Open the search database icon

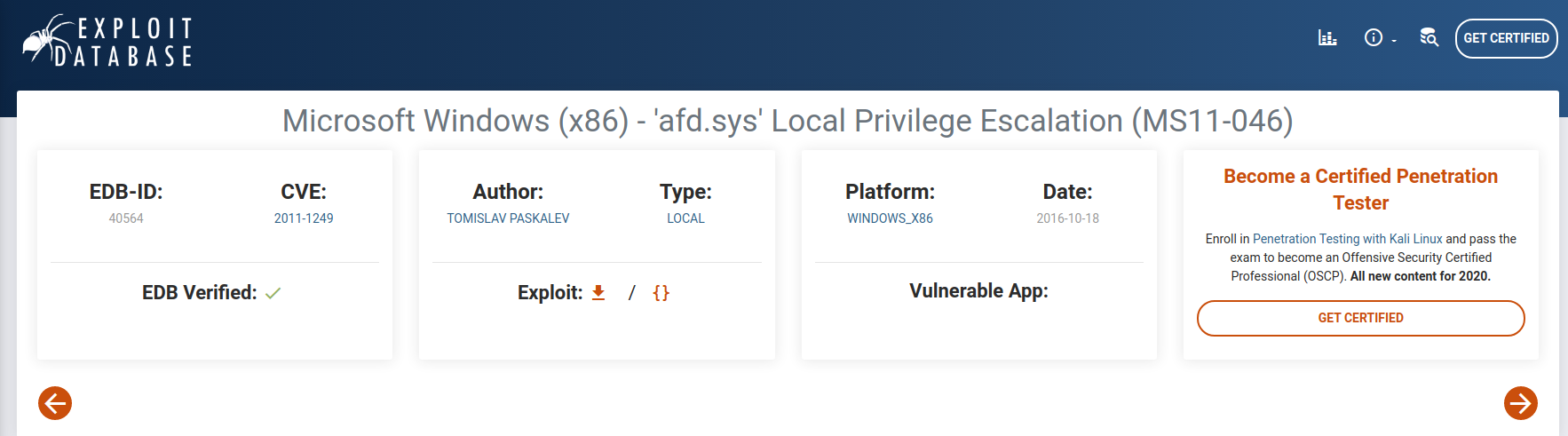1429,37
